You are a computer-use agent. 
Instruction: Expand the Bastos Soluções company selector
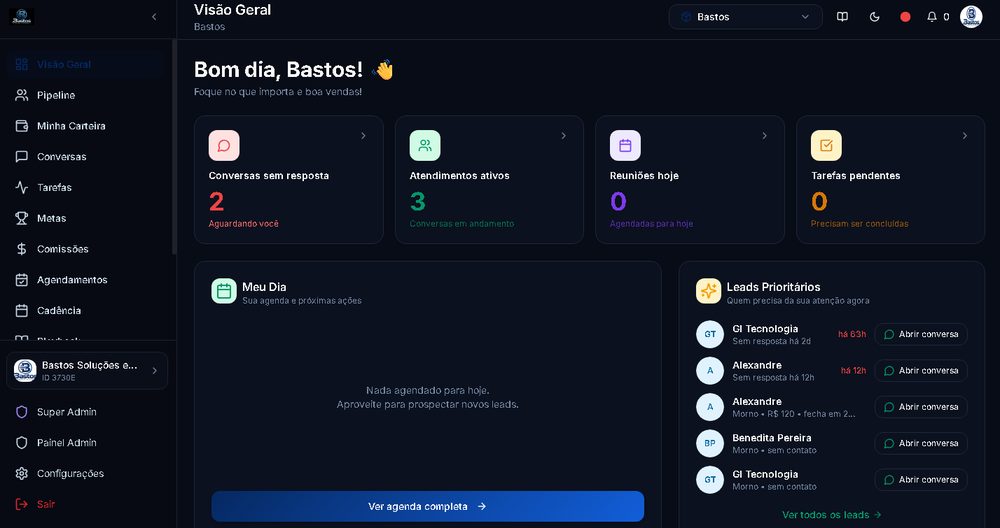(x=87, y=370)
